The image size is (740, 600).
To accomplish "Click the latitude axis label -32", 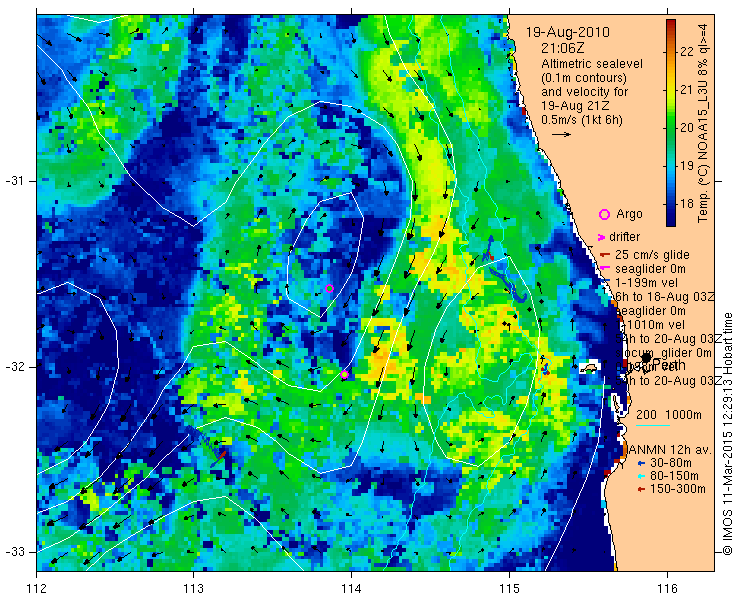I will (14, 367).
